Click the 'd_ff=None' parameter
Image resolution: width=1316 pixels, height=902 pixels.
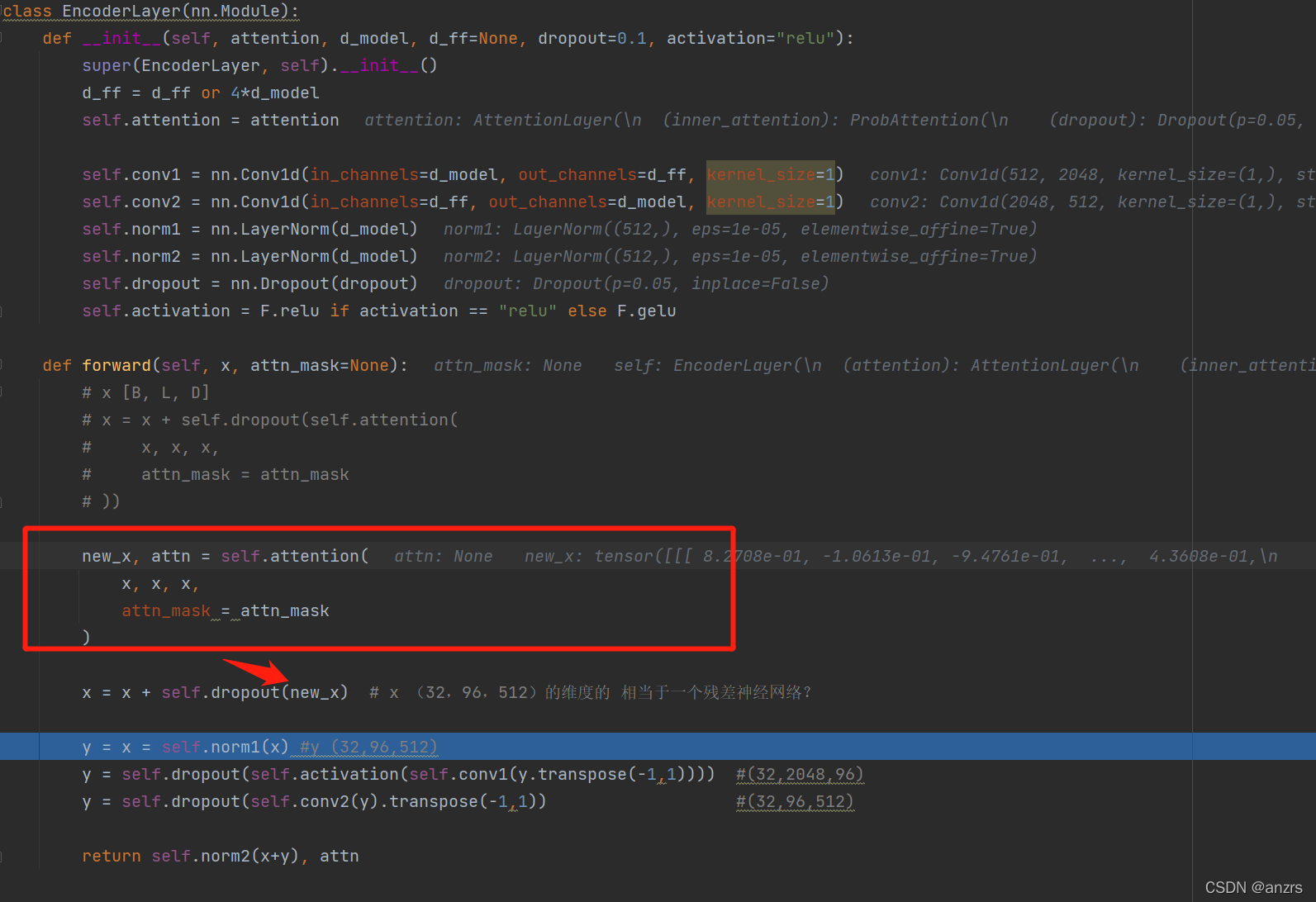pyautogui.click(x=473, y=38)
